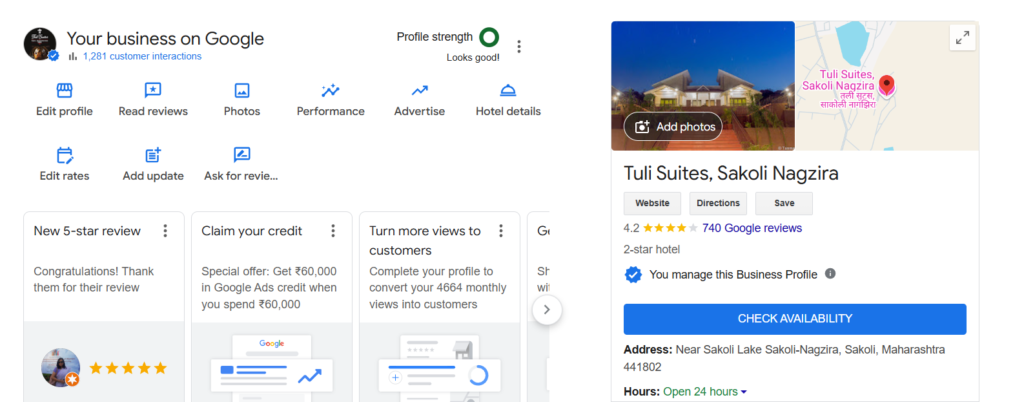
Task: Open 740 Google reviews link
Action: click(x=752, y=228)
